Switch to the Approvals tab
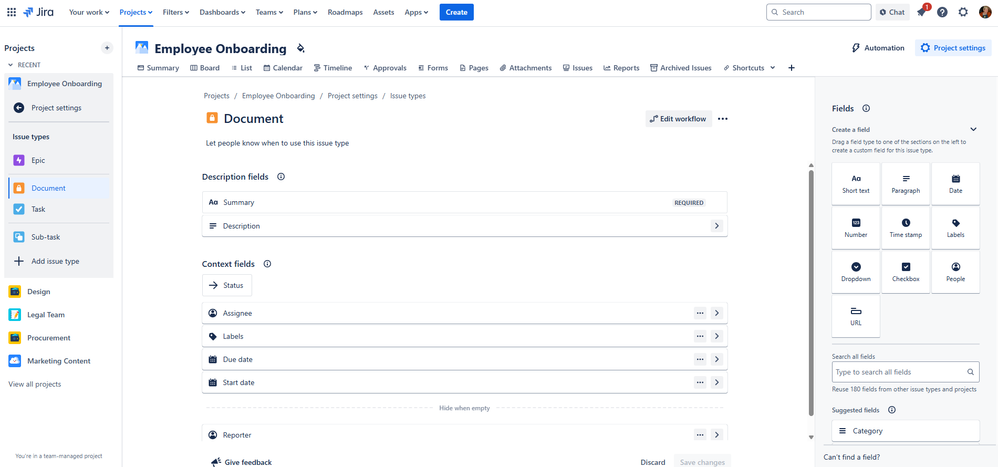 [x=385, y=67]
